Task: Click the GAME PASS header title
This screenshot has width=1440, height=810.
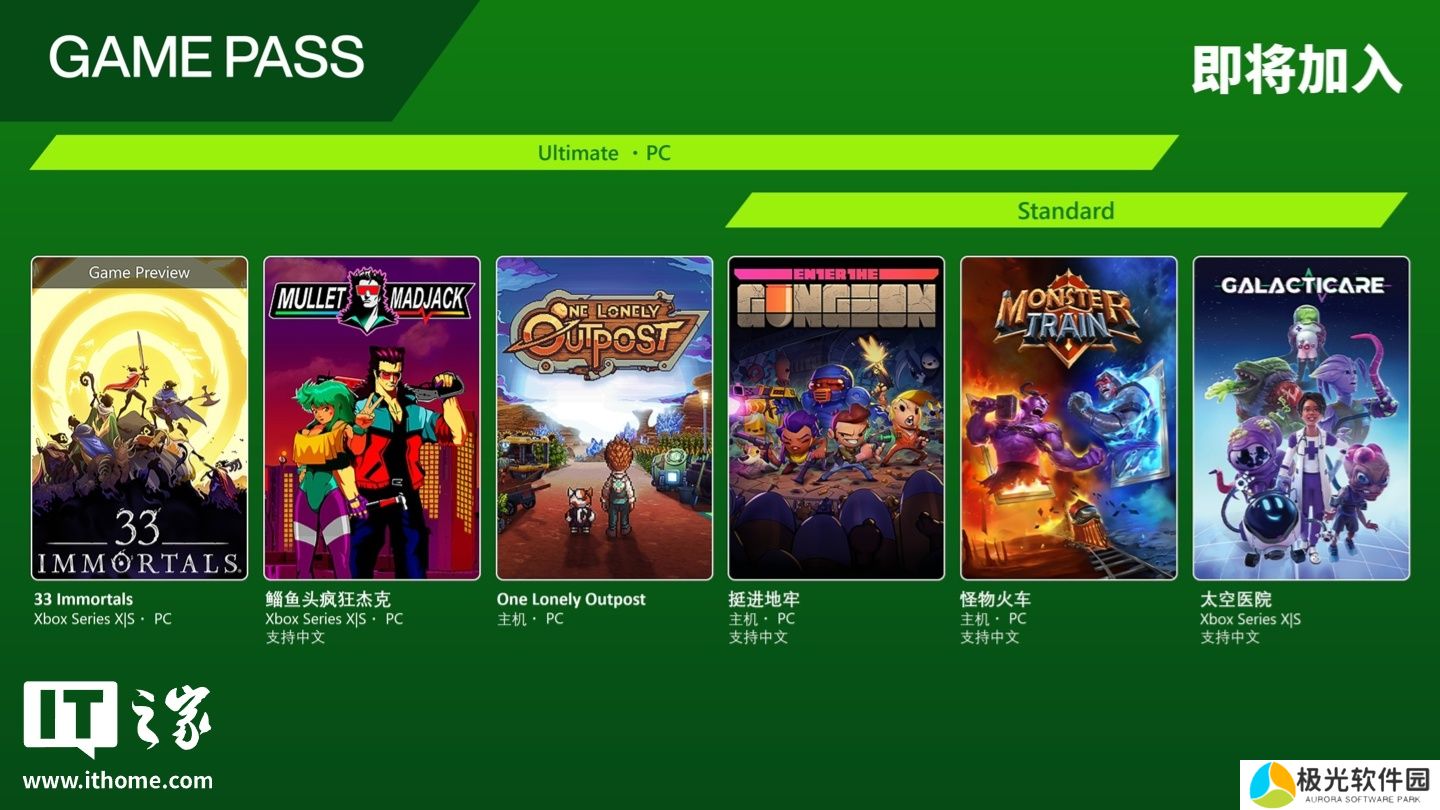Action: 206,57
